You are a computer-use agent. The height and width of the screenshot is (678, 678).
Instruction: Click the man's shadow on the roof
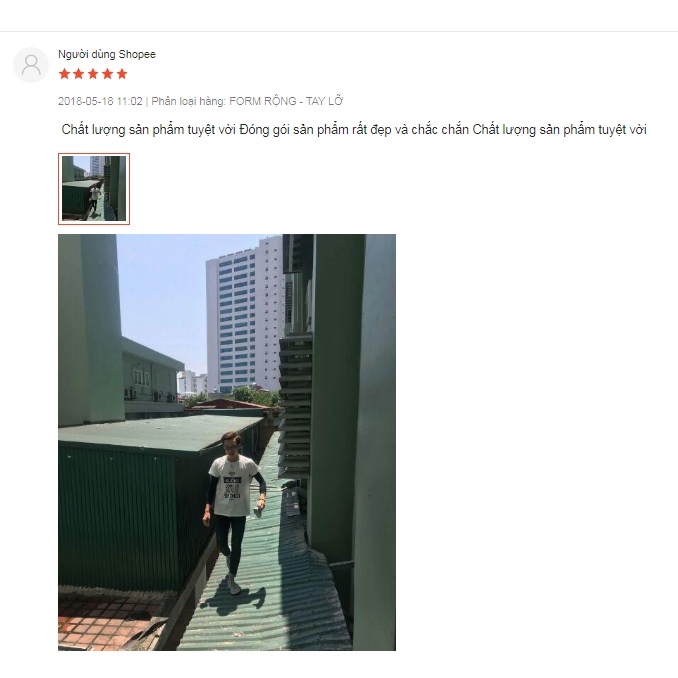(233, 602)
